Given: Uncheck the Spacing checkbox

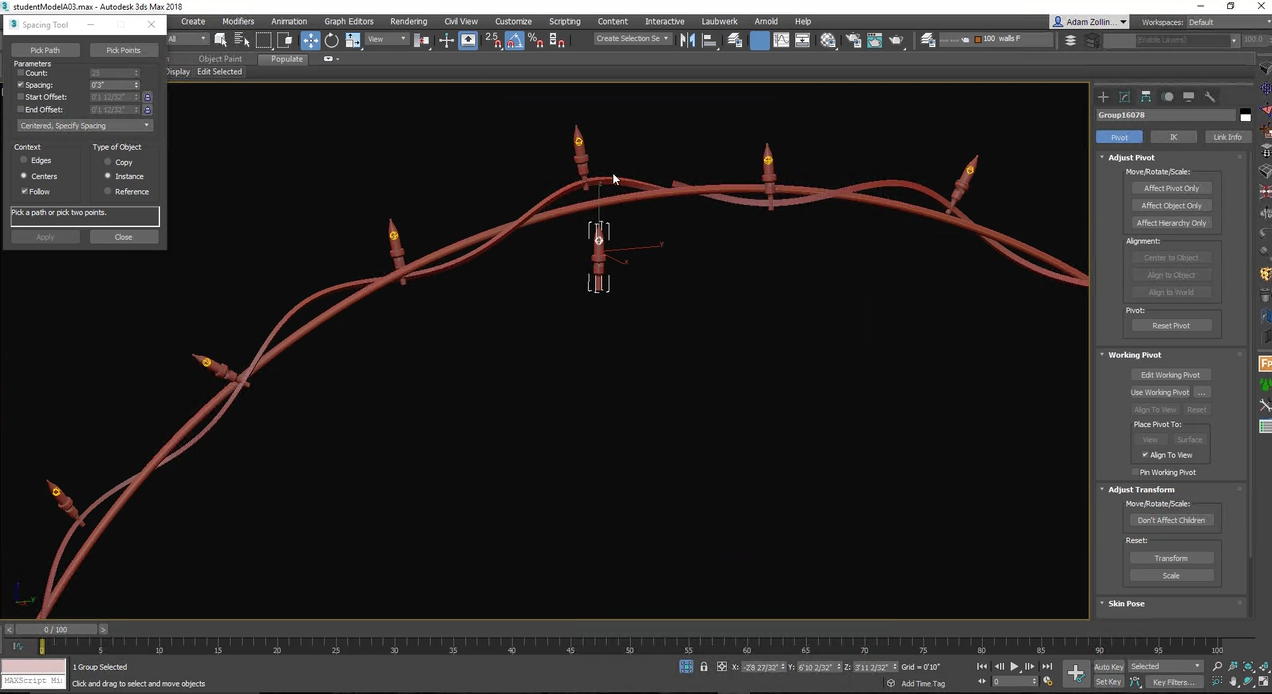Looking at the screenshot, I should [x=21, y=85].
